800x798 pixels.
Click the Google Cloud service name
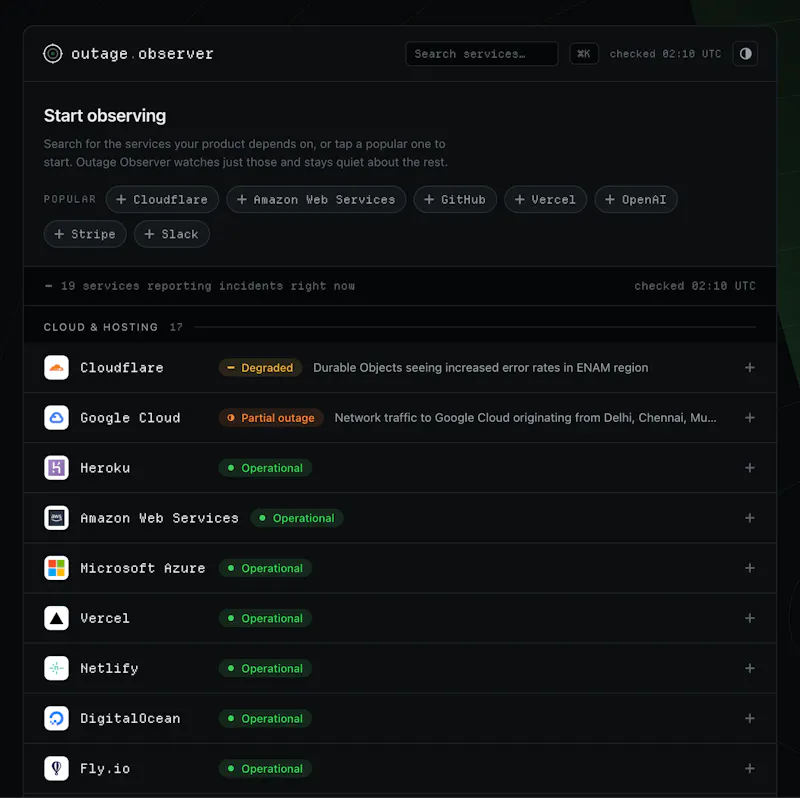coord(130,417)
